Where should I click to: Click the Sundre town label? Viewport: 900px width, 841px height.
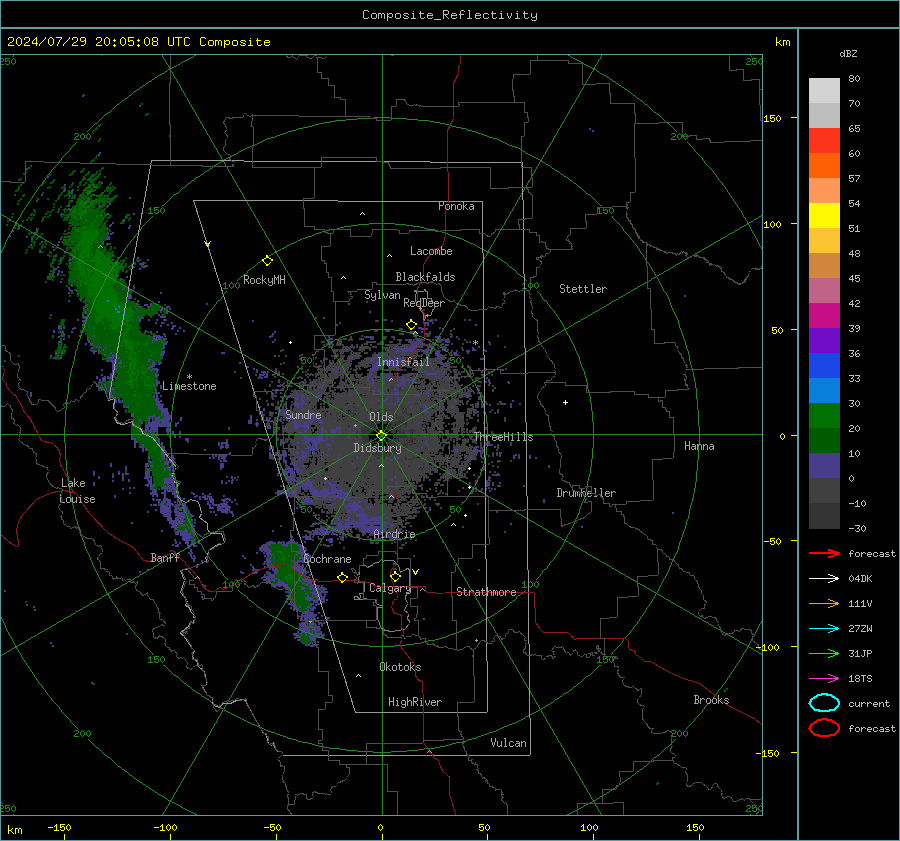point(303,415)
